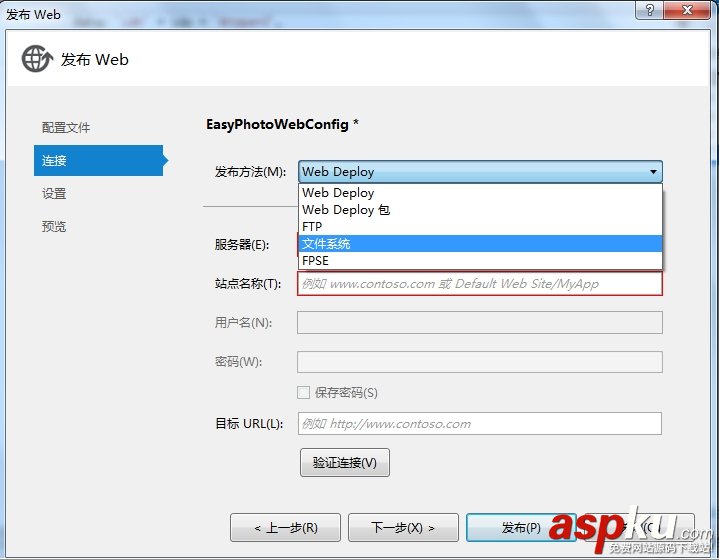Viewport: 719px width, 560px height.
Task: Click the globe publish icon in header
Action: (x=38, y=59)
